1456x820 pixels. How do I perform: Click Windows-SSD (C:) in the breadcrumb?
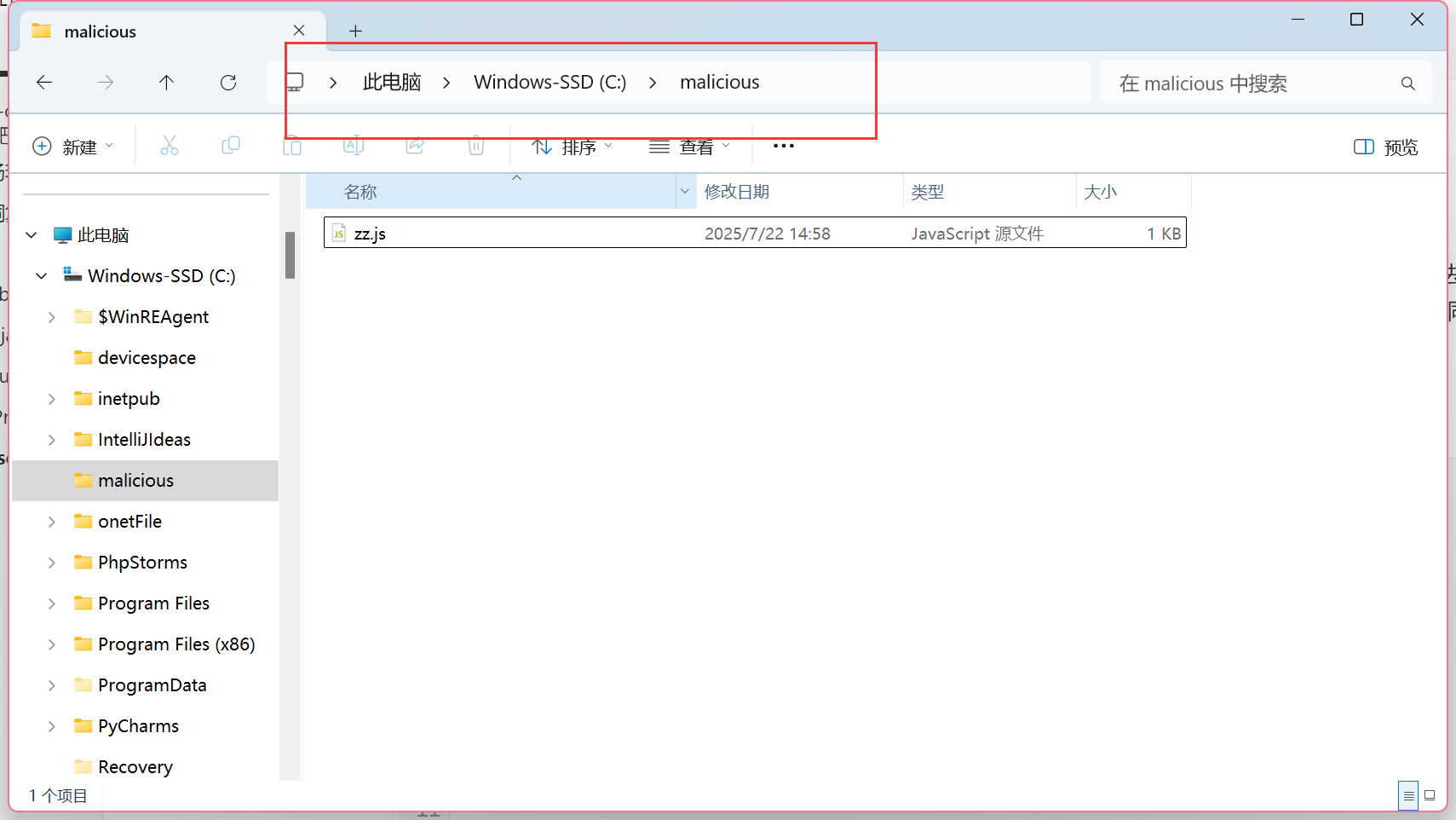click(550, 83)
